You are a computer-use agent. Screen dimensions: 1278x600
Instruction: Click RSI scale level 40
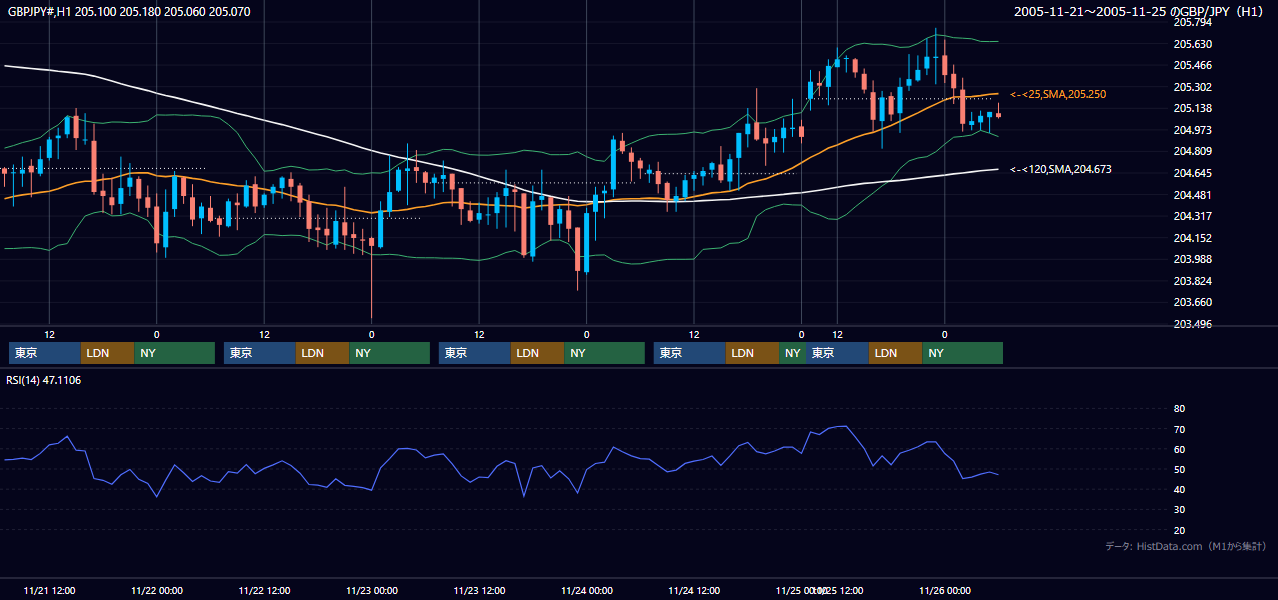[x=1179, y=489]
